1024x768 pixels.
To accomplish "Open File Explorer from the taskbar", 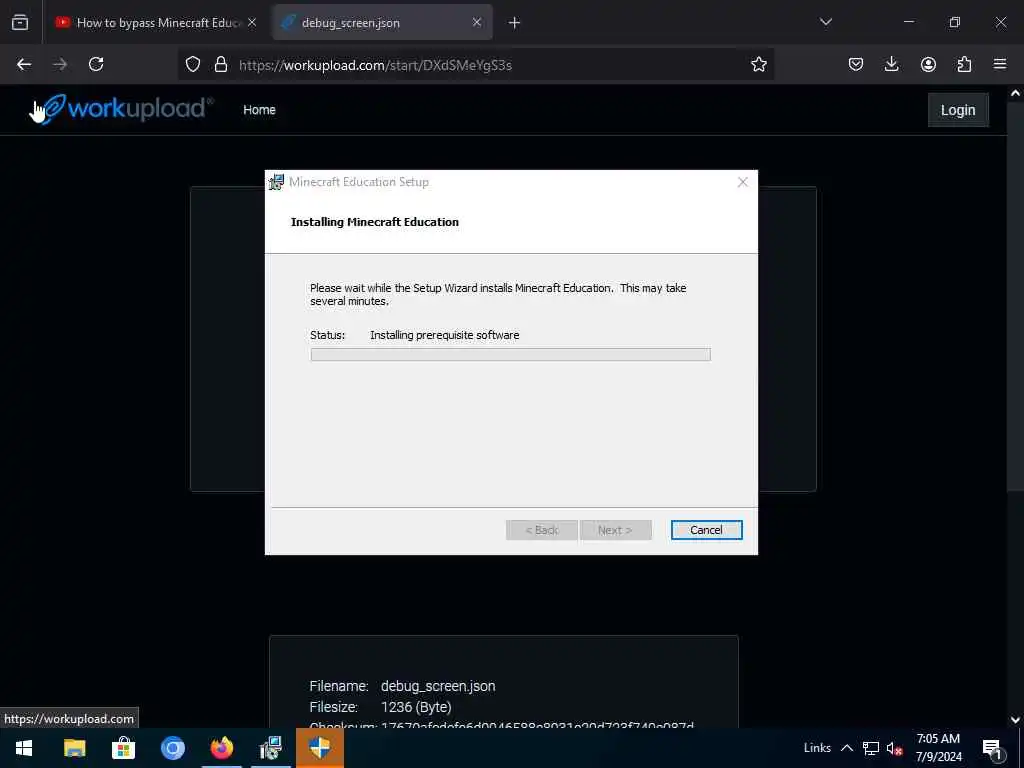I will (x=74, y=748).
